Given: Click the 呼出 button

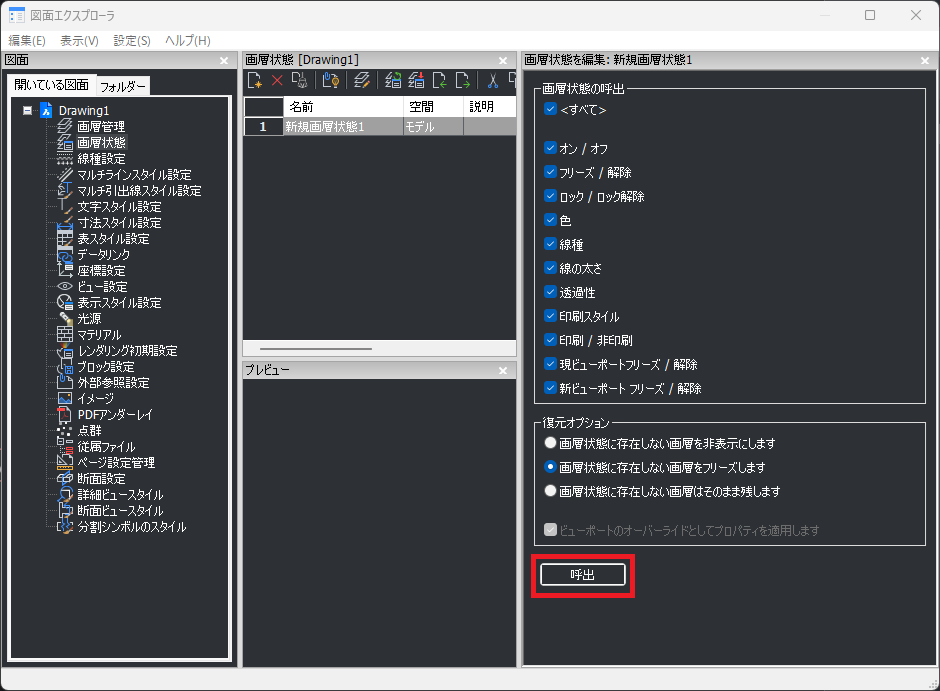Looking at the screenshot, I should pyautogui.click(x=583, y=574).
